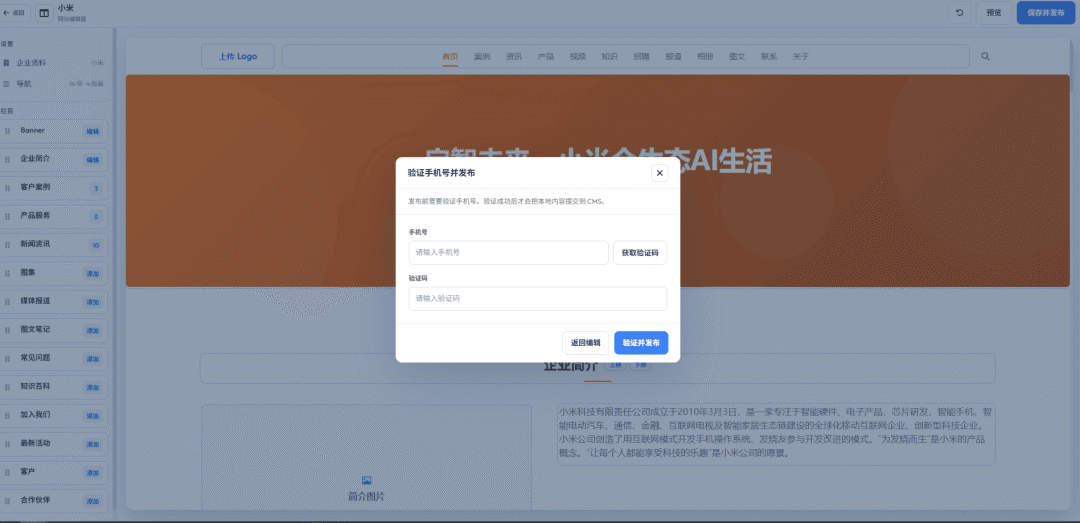Click the drag handle of 知识百科 row
Screen dimensions: 1080x523
pyautogui.click(x=8, y=387)
